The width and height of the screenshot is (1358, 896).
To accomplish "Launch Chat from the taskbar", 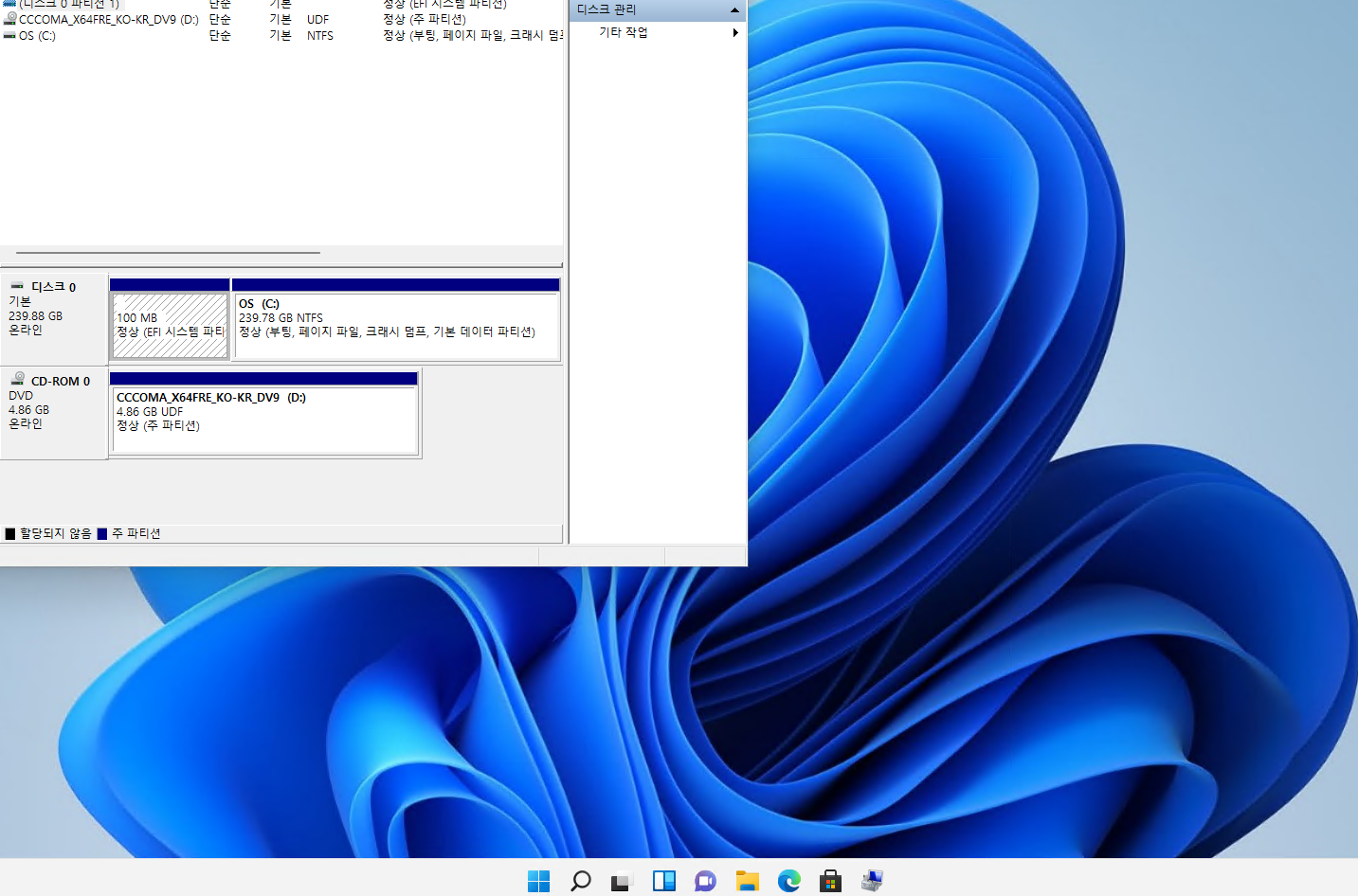I will click(x=705, y=881).
